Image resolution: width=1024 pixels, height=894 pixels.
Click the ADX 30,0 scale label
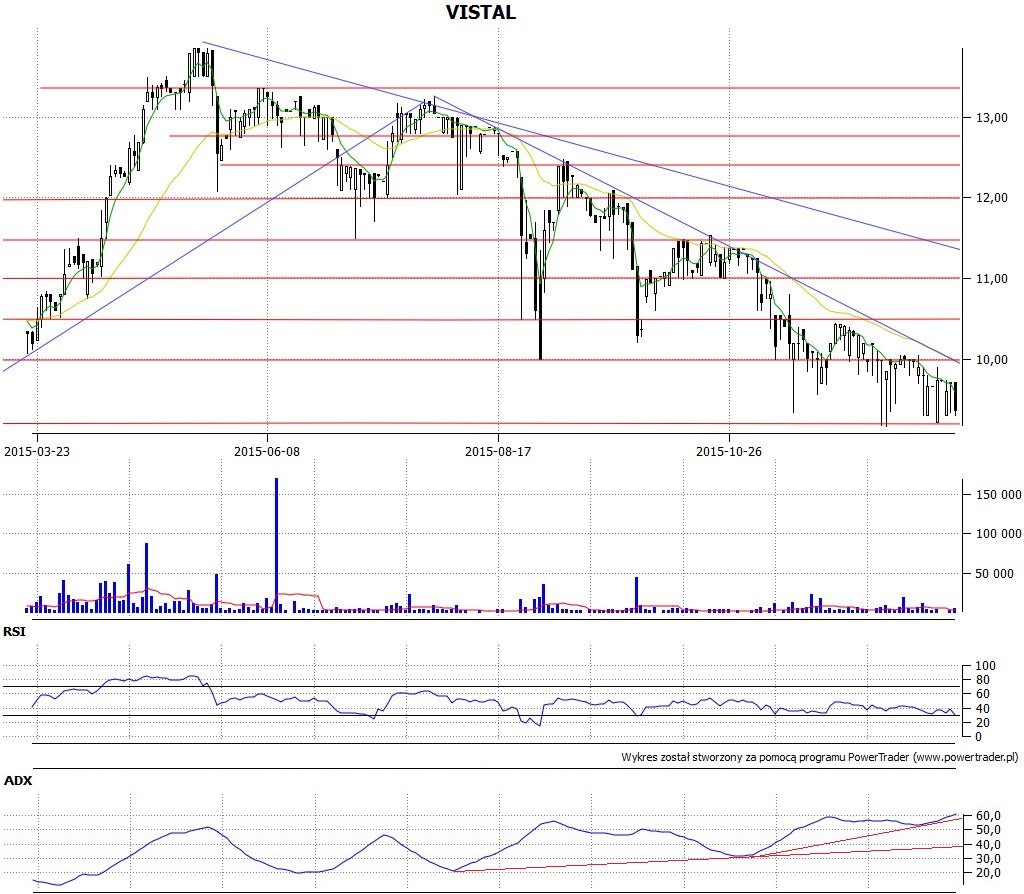(x=989, y=859)
